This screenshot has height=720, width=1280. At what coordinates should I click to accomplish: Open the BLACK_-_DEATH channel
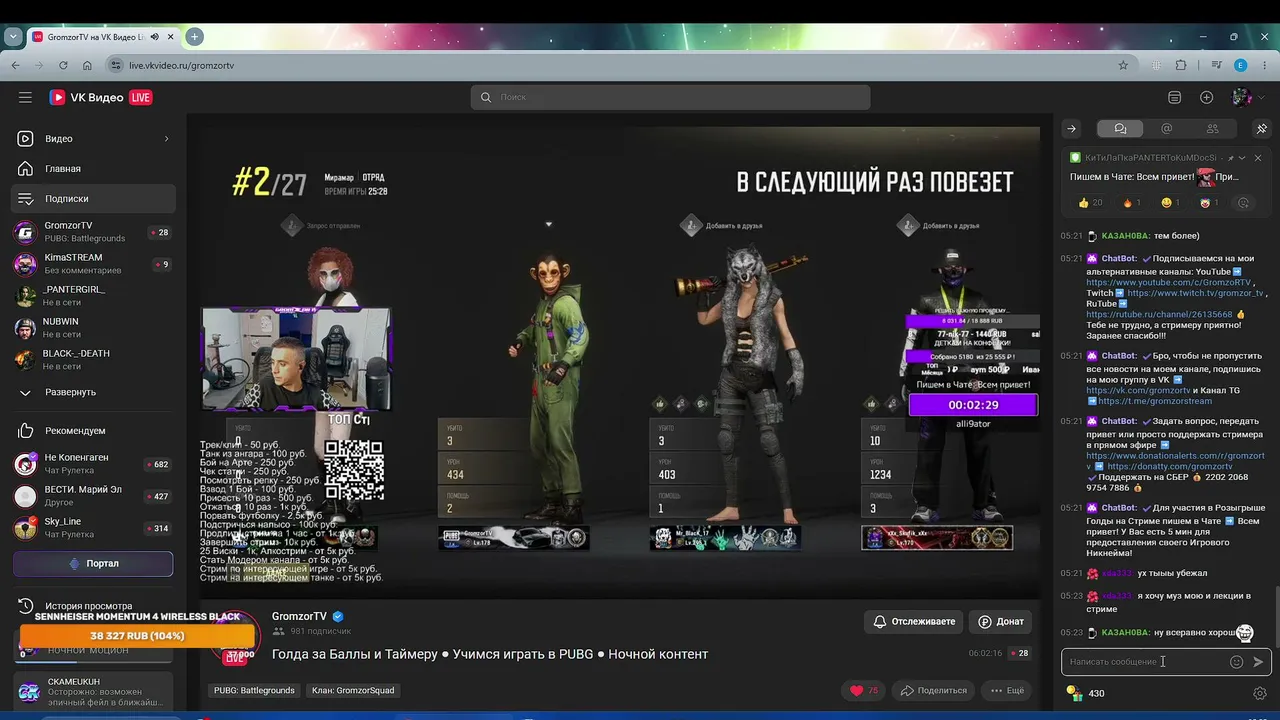click(x=94, y=360)
